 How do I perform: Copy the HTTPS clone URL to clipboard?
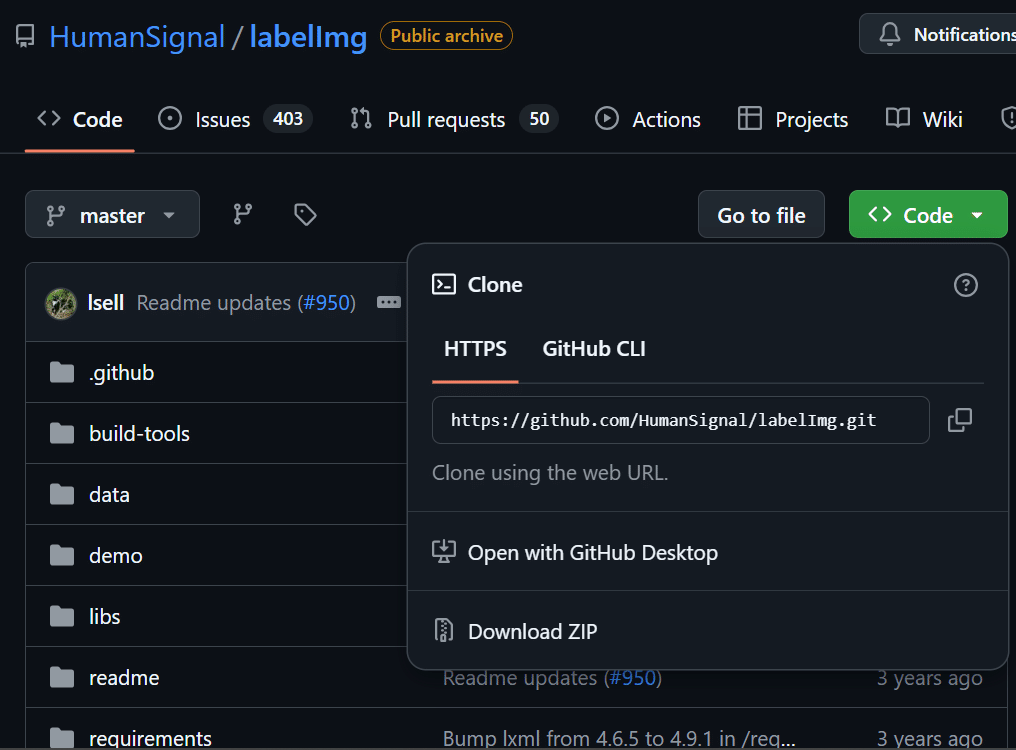[960, 420]
